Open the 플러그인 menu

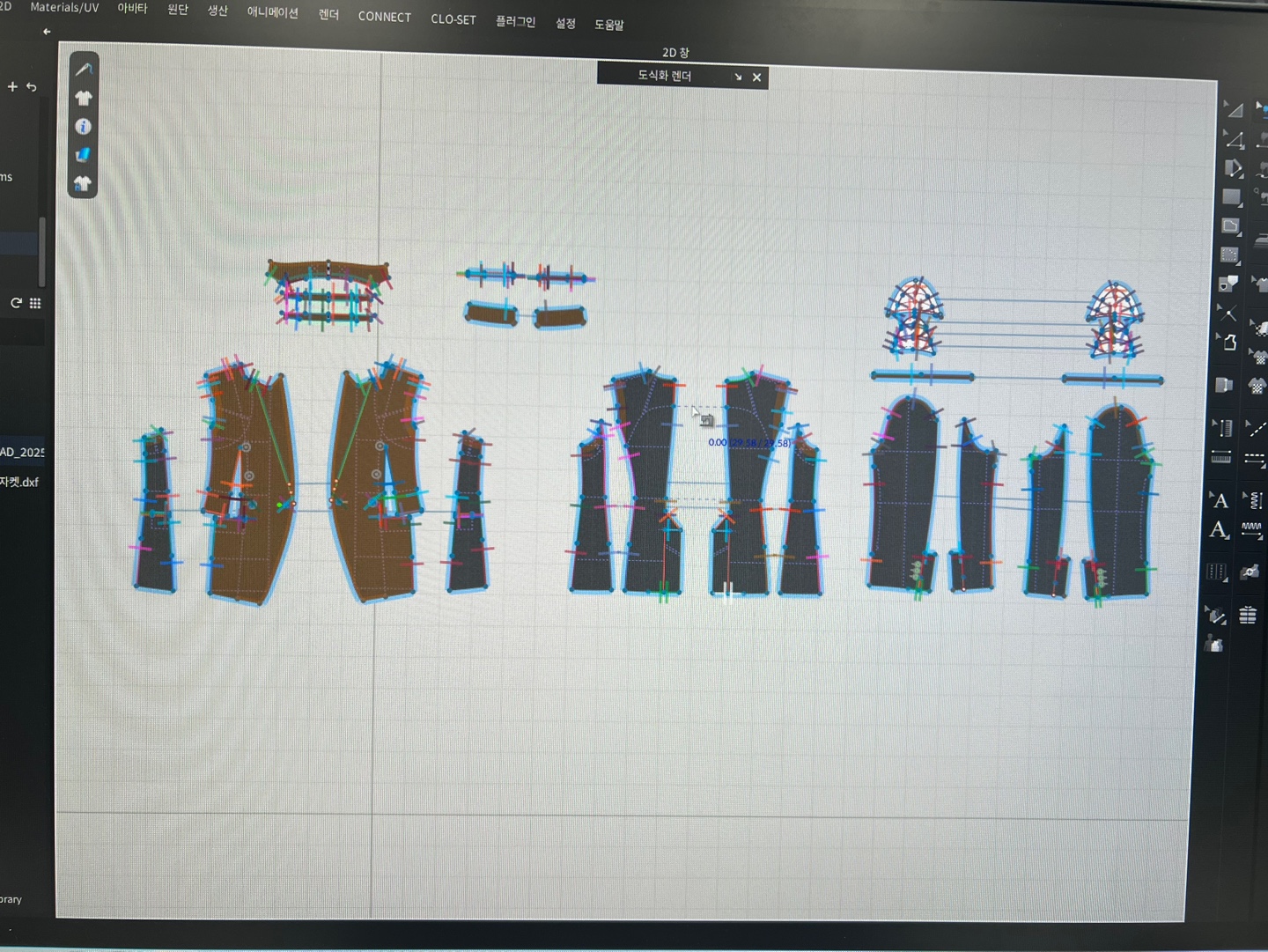point(515,21)
